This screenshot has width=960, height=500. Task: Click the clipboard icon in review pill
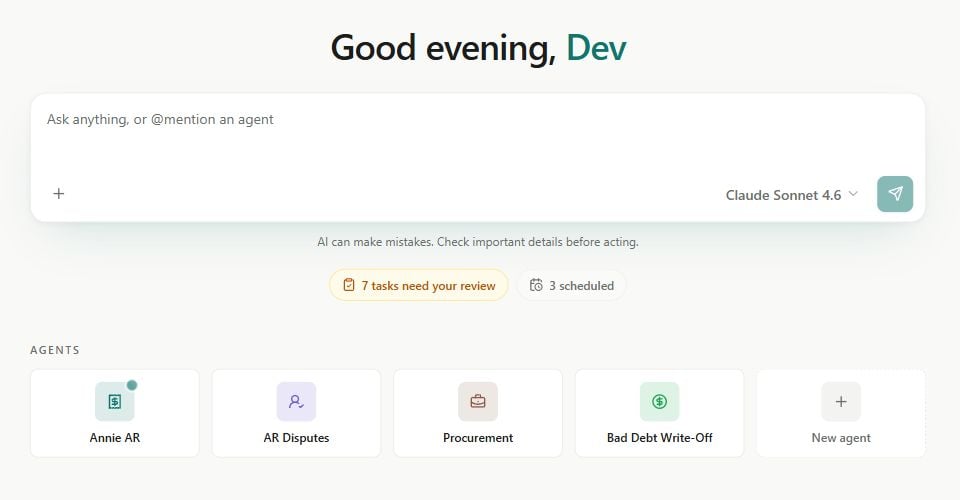349,285
